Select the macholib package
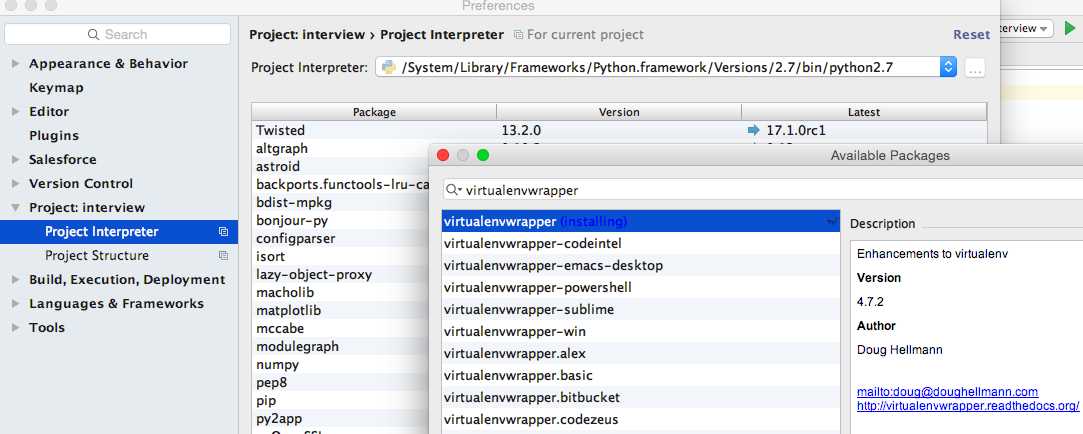 click(285, 292)
